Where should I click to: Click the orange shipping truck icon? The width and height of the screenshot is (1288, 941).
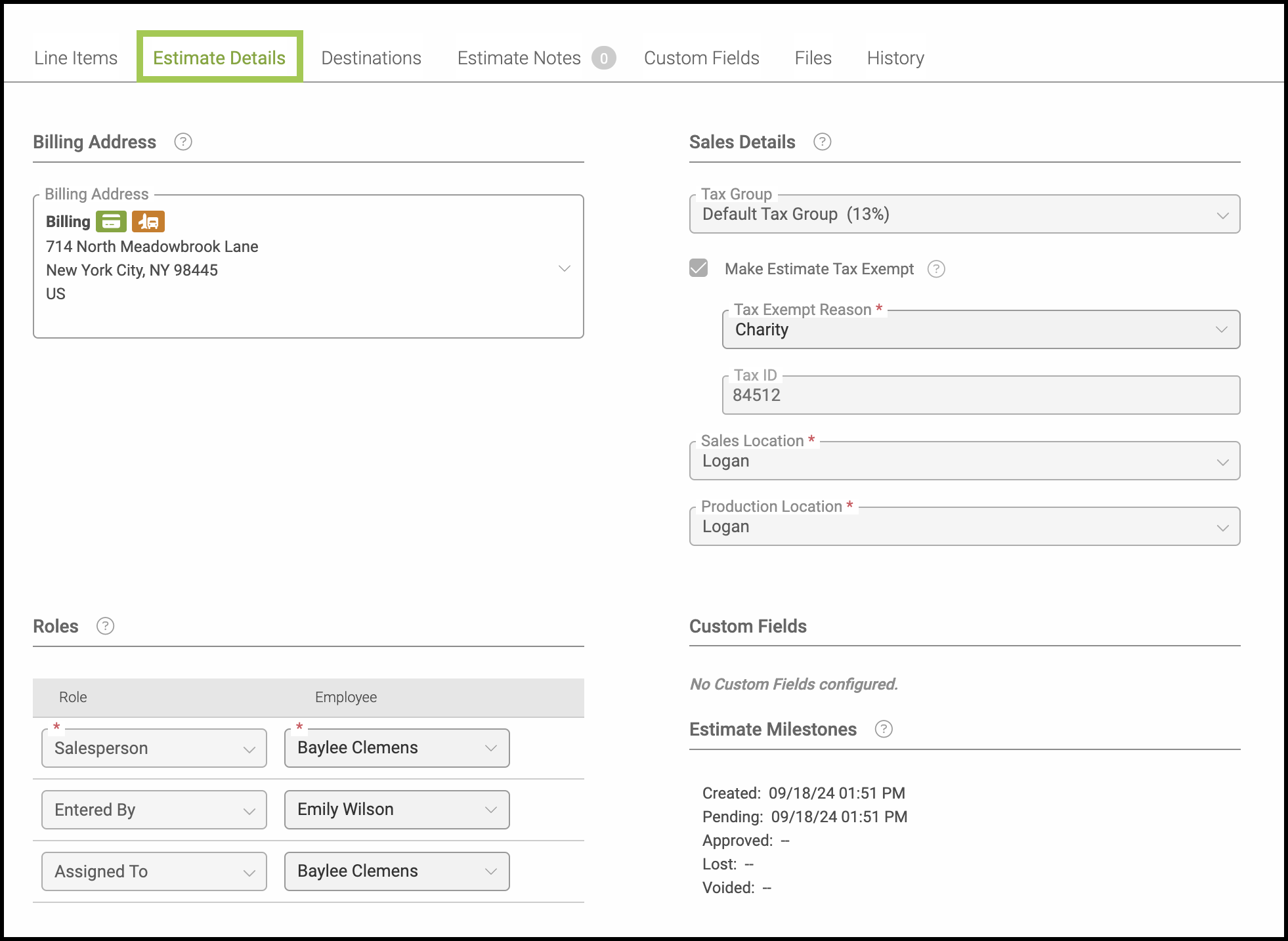[x=148, y=222]
